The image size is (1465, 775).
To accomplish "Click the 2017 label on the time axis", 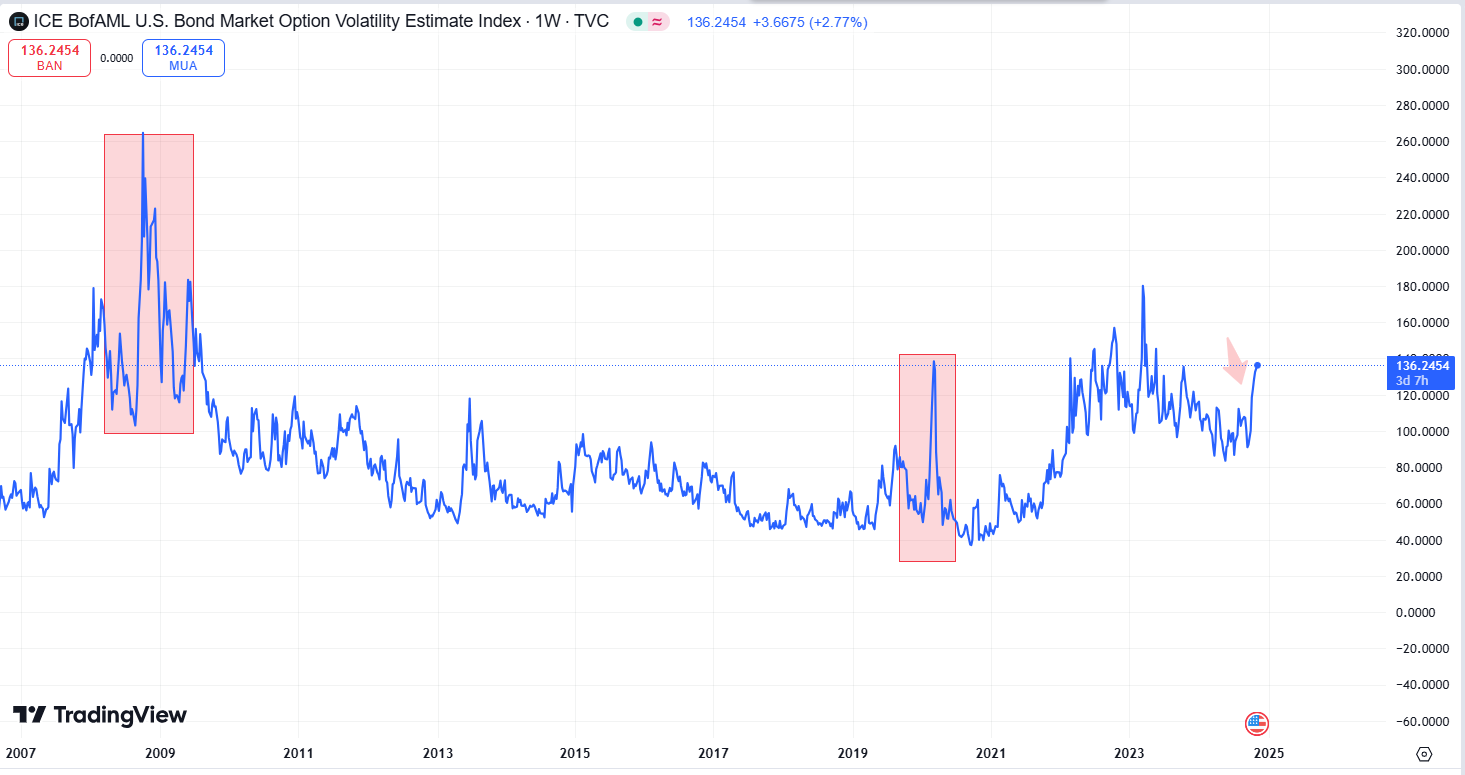I will click(x=713, y=753).
